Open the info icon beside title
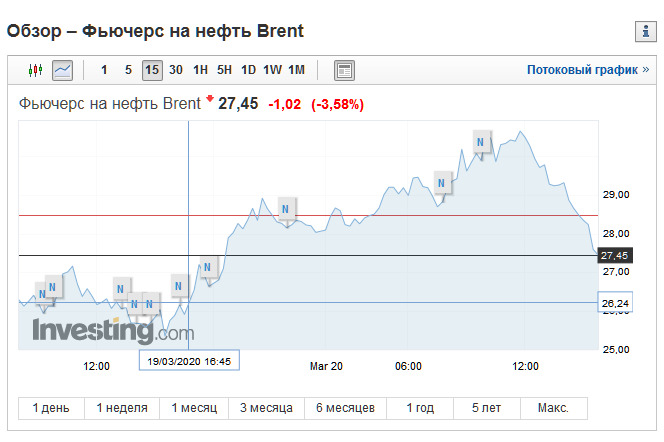 tap(645, 31)
